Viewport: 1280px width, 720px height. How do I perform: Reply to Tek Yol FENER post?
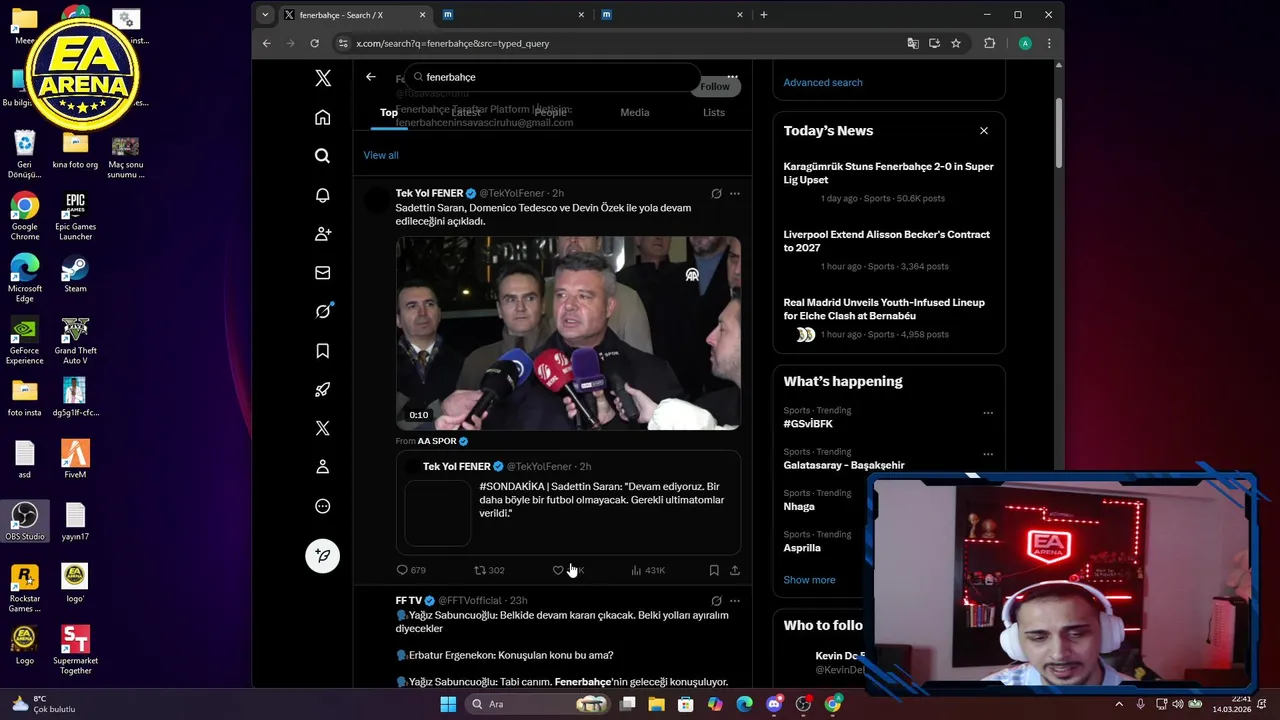[411, 570]
